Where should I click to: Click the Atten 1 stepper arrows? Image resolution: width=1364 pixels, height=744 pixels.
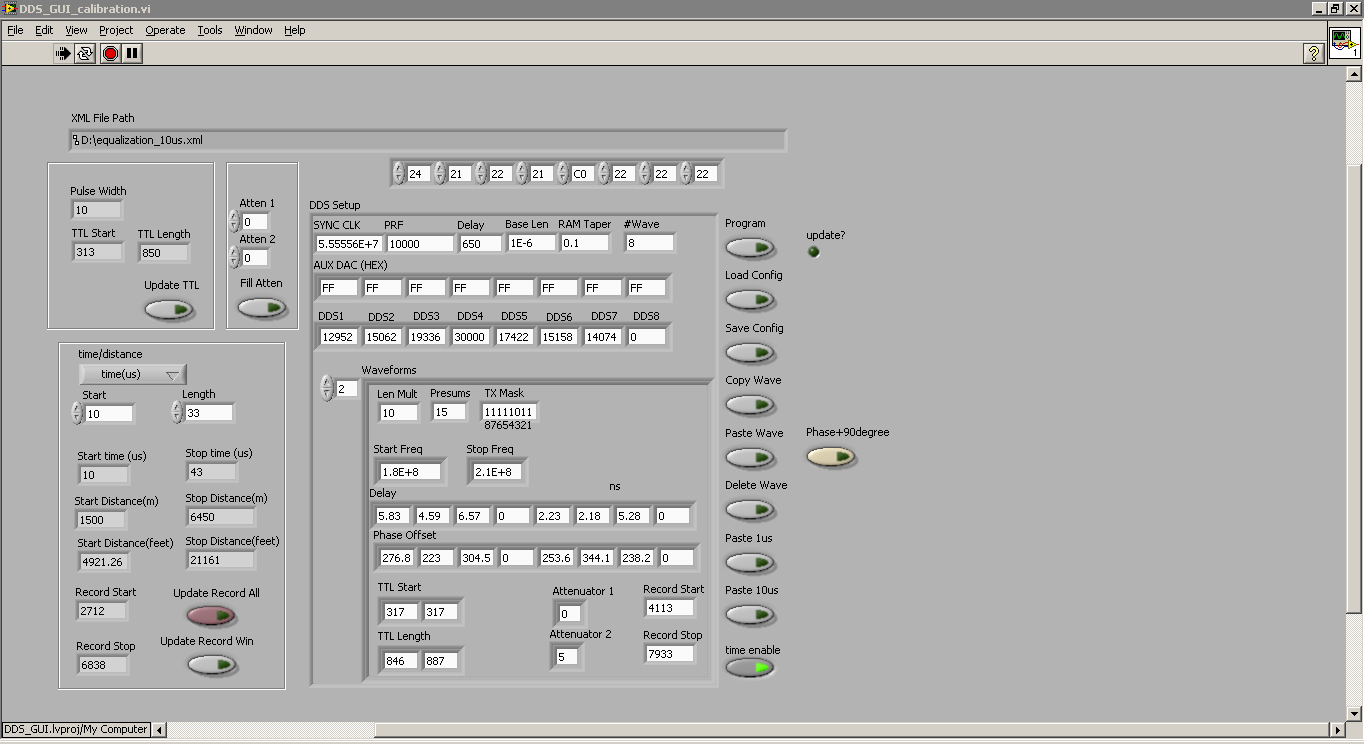coord(234,221)
